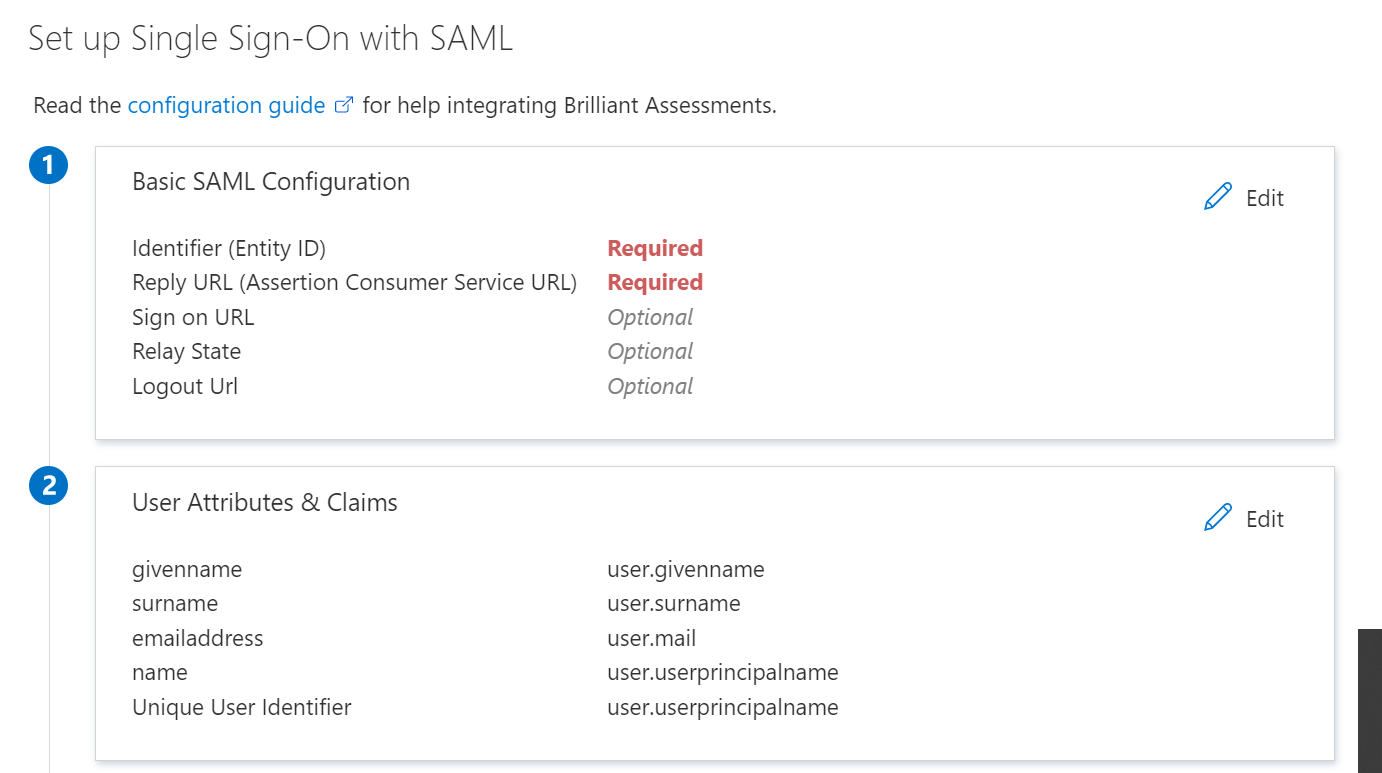
Task: Select the user.surname claim value
Action: coord(674,603)
